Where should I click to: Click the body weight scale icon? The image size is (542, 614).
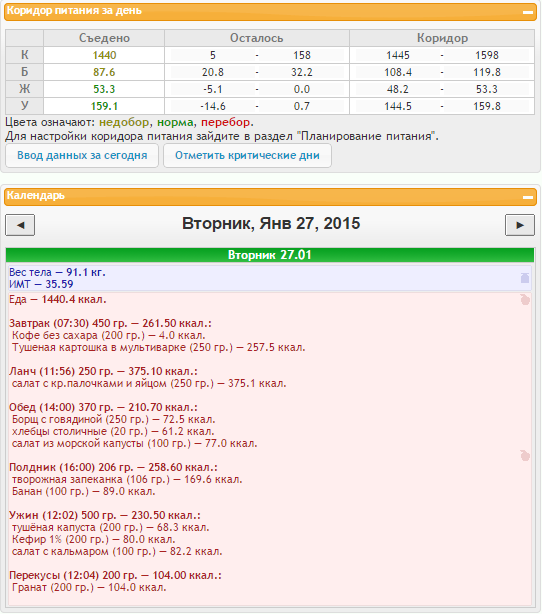coord(525,278)
